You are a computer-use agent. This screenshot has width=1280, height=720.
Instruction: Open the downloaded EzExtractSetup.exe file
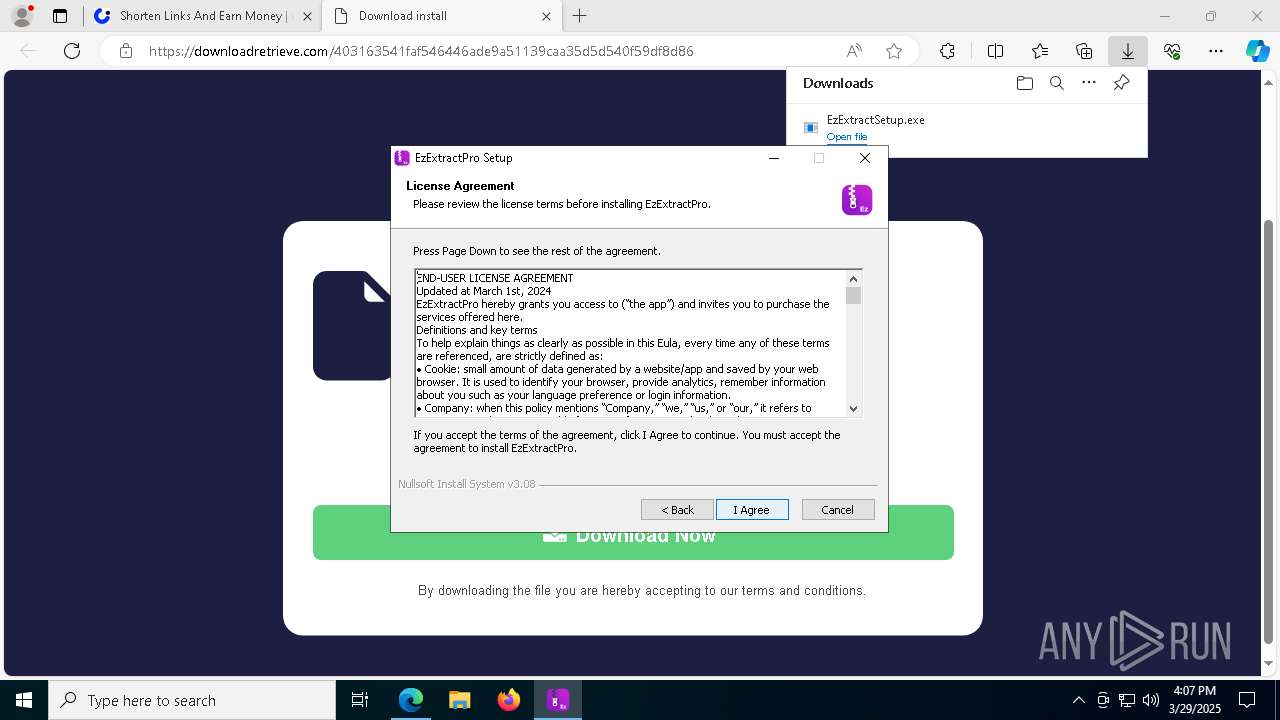click(847, 137)
